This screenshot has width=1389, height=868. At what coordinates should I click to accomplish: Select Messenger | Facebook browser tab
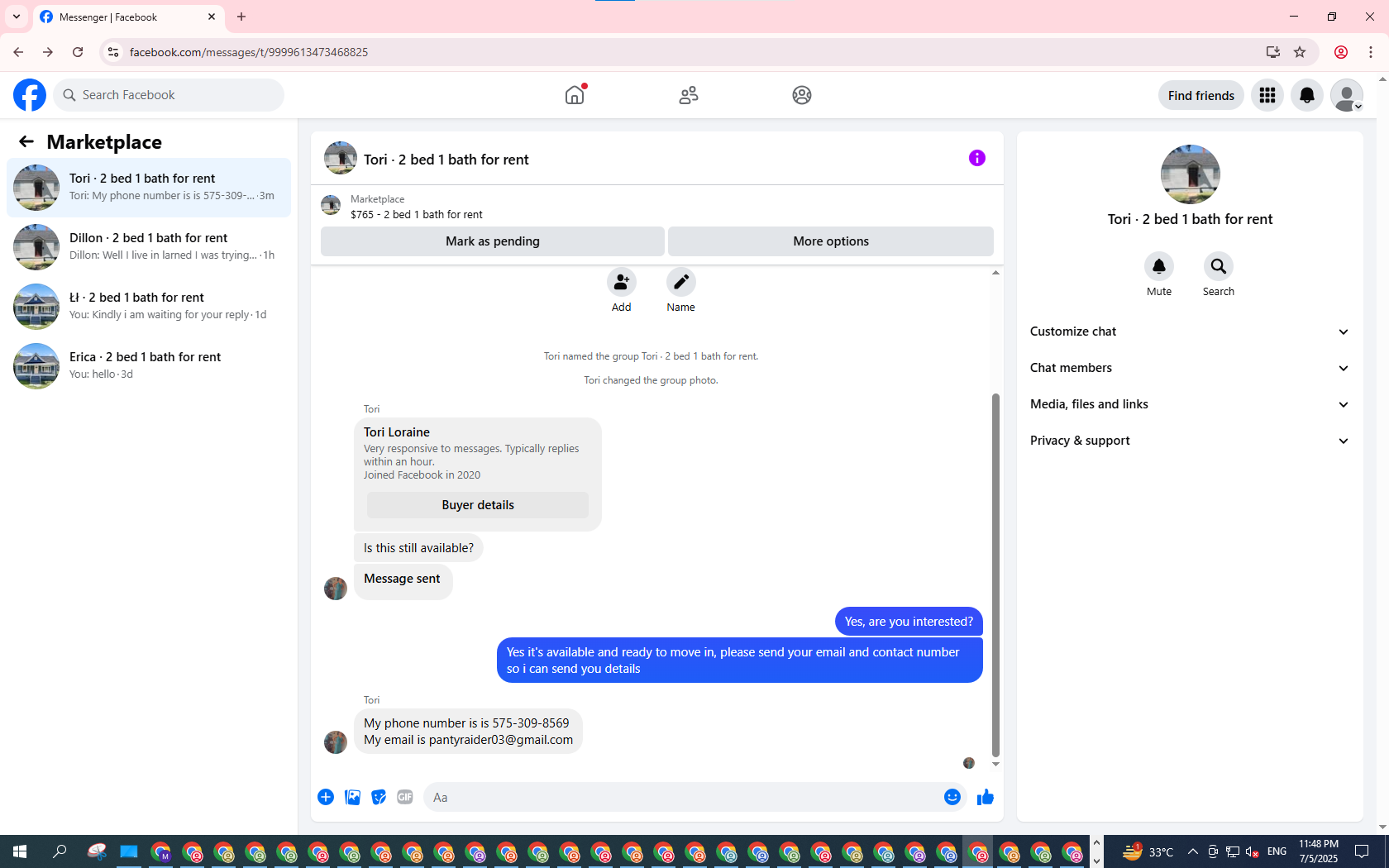point(128,17)
